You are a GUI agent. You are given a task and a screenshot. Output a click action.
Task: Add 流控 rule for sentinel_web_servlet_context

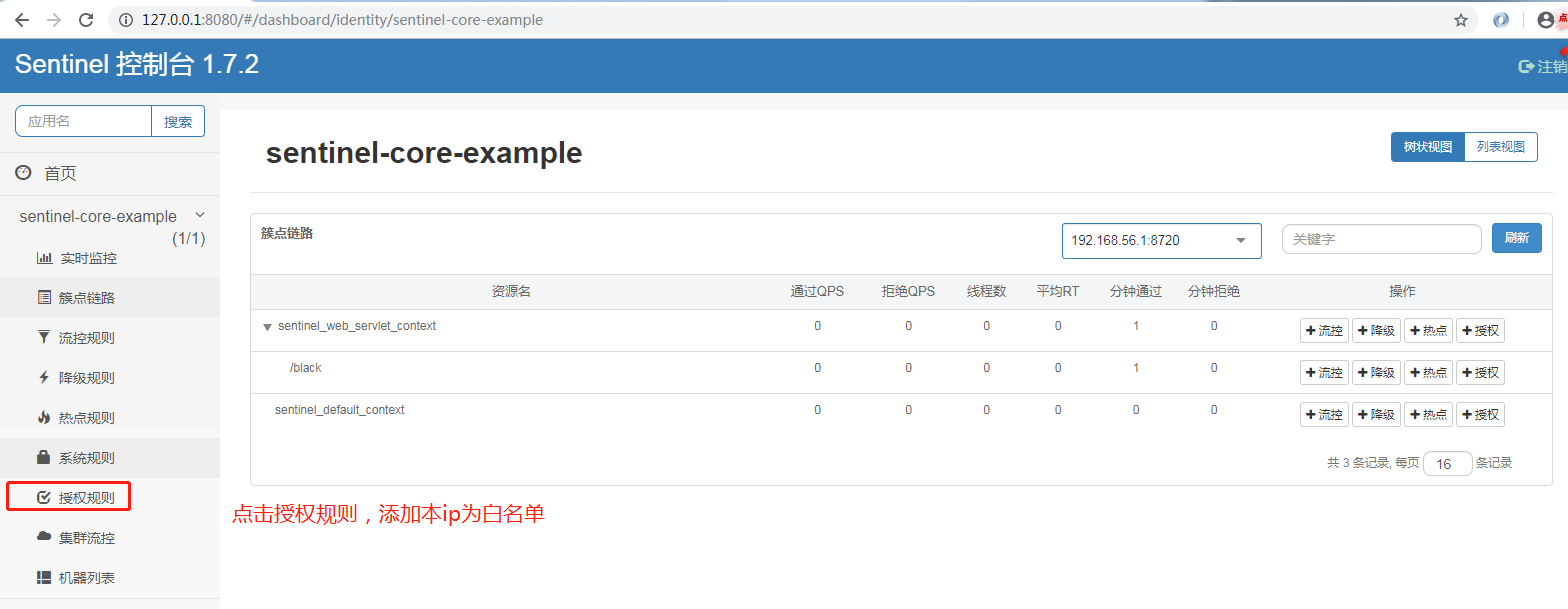pos(1324,331)
